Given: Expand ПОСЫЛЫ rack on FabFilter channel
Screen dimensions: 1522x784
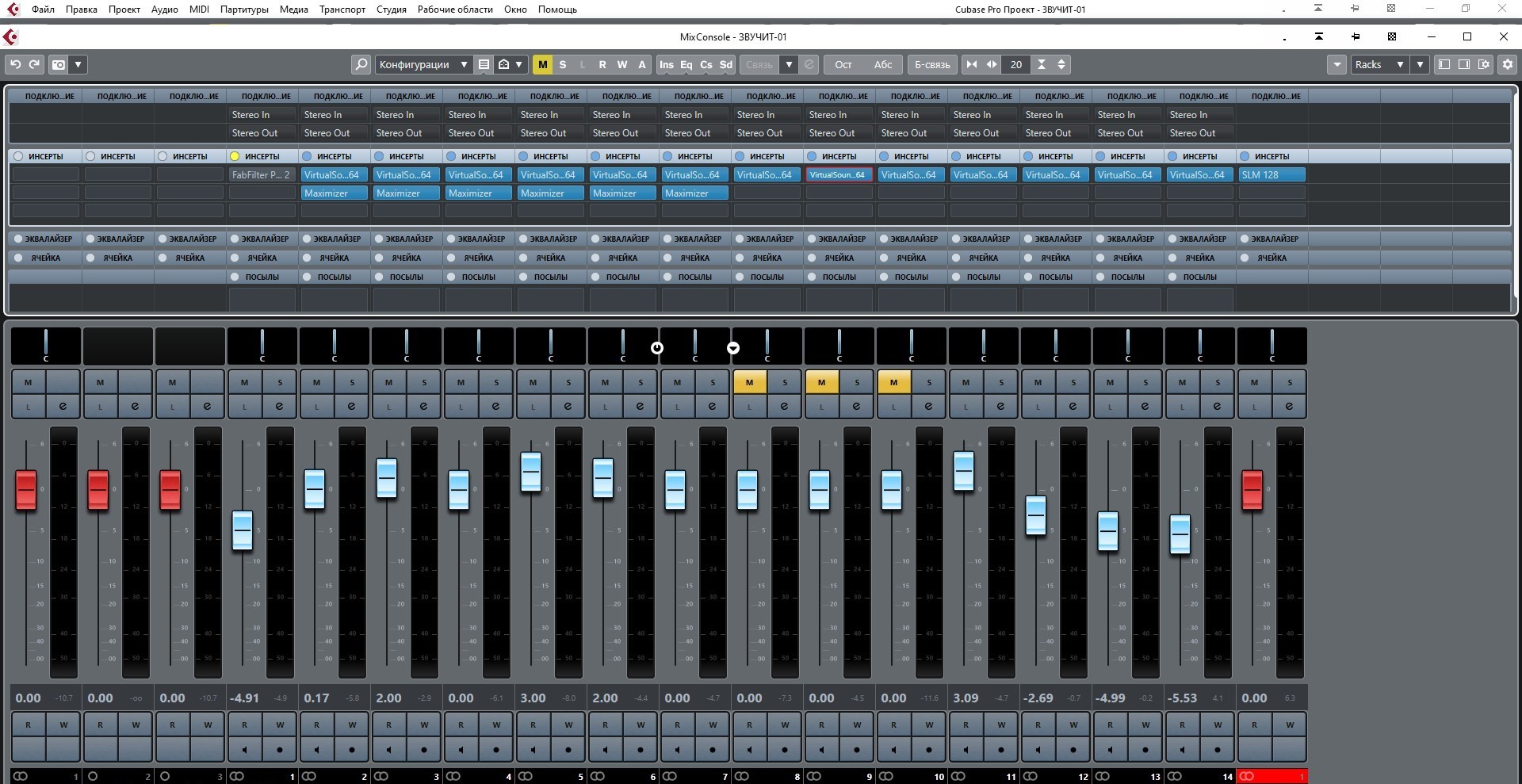Looking at the screenshot, I should tap(262, 277).
